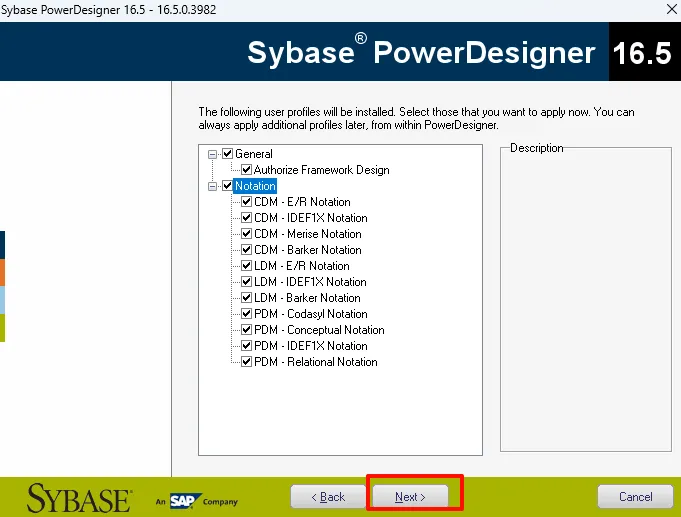The width and height of the screenshot is (681, 517).
Task: Close the PowerDesigner setup window
Action: coord(671,9)
